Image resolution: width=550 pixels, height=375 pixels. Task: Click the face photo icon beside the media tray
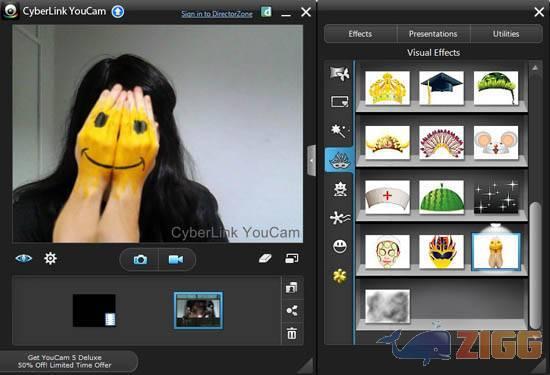coord(291,288)
